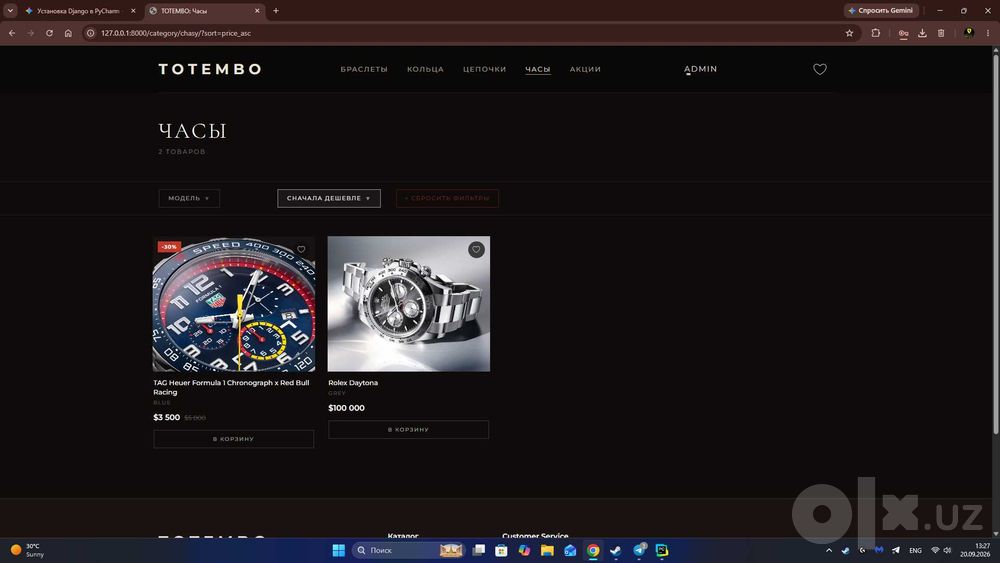Open Telegram from the taskbar
This screenshot has height=563, width=1000.
639,550
